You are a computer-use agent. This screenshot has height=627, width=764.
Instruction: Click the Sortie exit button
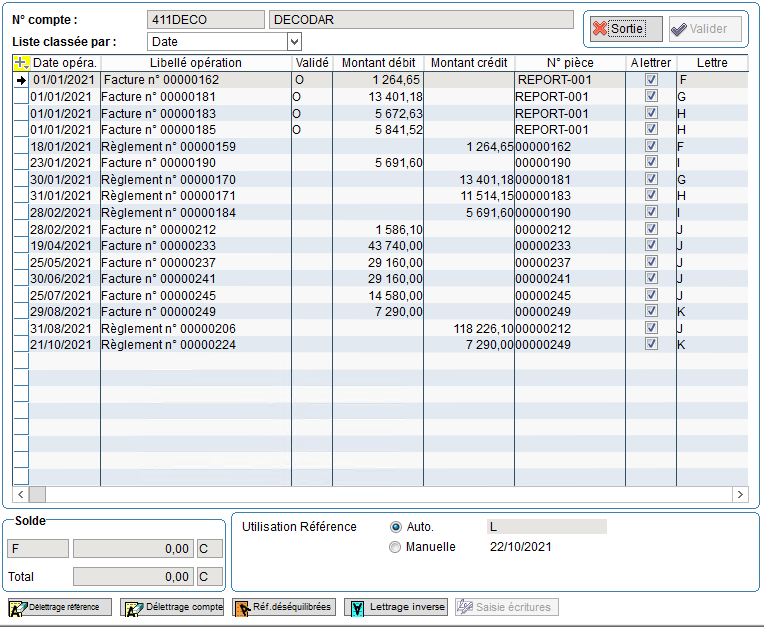626,29
